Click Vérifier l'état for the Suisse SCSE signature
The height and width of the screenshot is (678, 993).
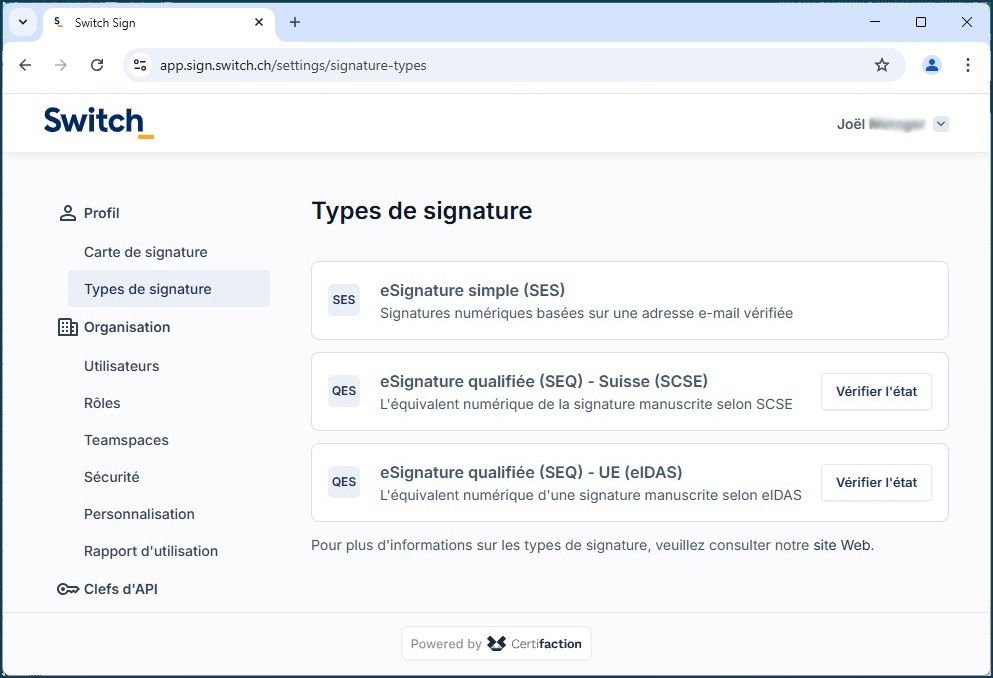[x=876, y=391]
